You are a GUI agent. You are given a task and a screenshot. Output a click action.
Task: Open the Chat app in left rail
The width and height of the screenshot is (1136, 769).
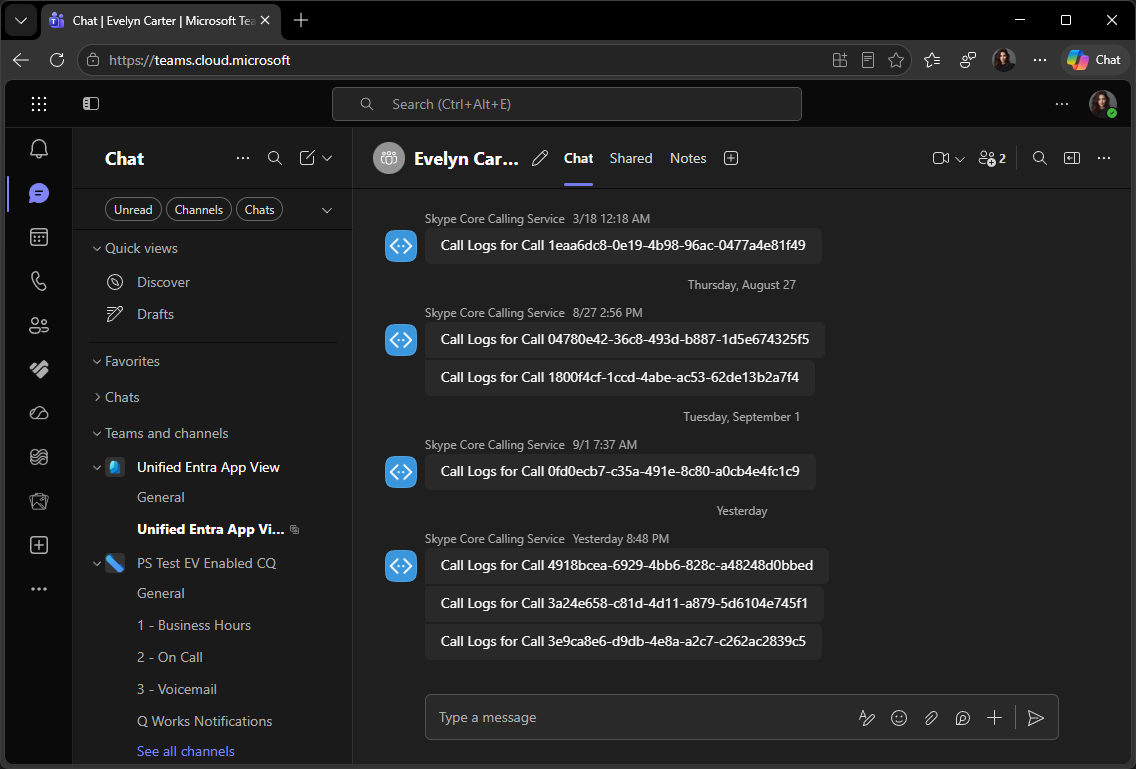tap(39, 194)
